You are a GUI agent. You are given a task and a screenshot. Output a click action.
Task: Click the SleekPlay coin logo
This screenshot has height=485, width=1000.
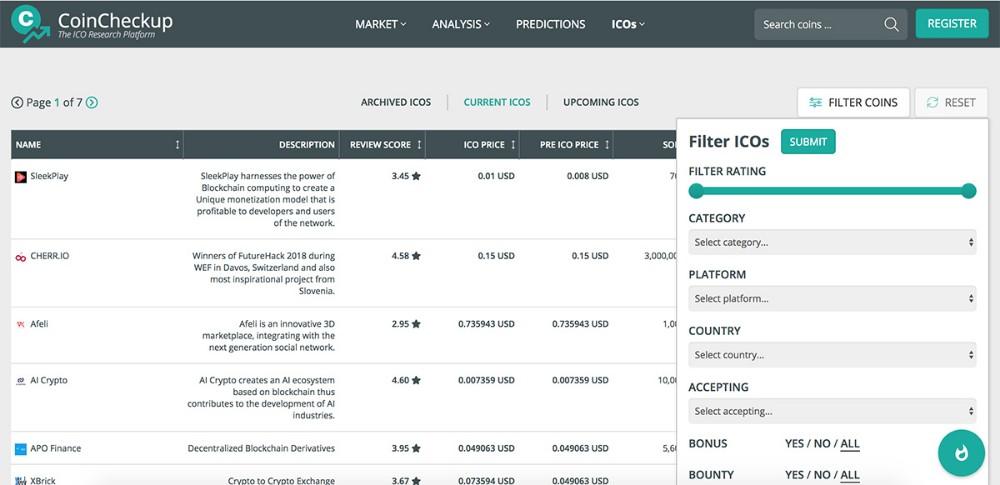[x=20, y=177]
